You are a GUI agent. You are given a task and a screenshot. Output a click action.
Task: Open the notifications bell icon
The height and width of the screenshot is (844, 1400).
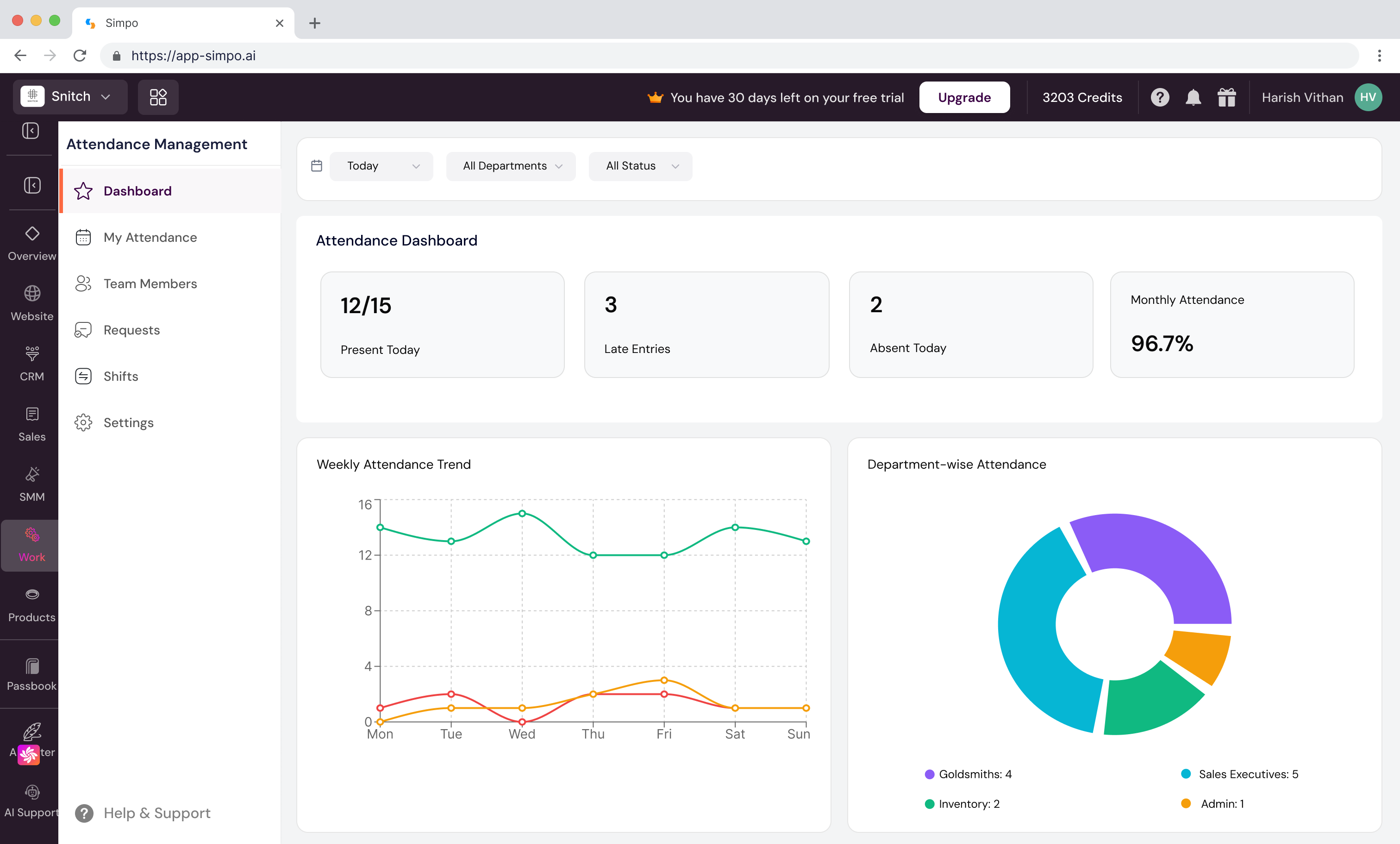pyautogui.click(x=1193, y=97)
